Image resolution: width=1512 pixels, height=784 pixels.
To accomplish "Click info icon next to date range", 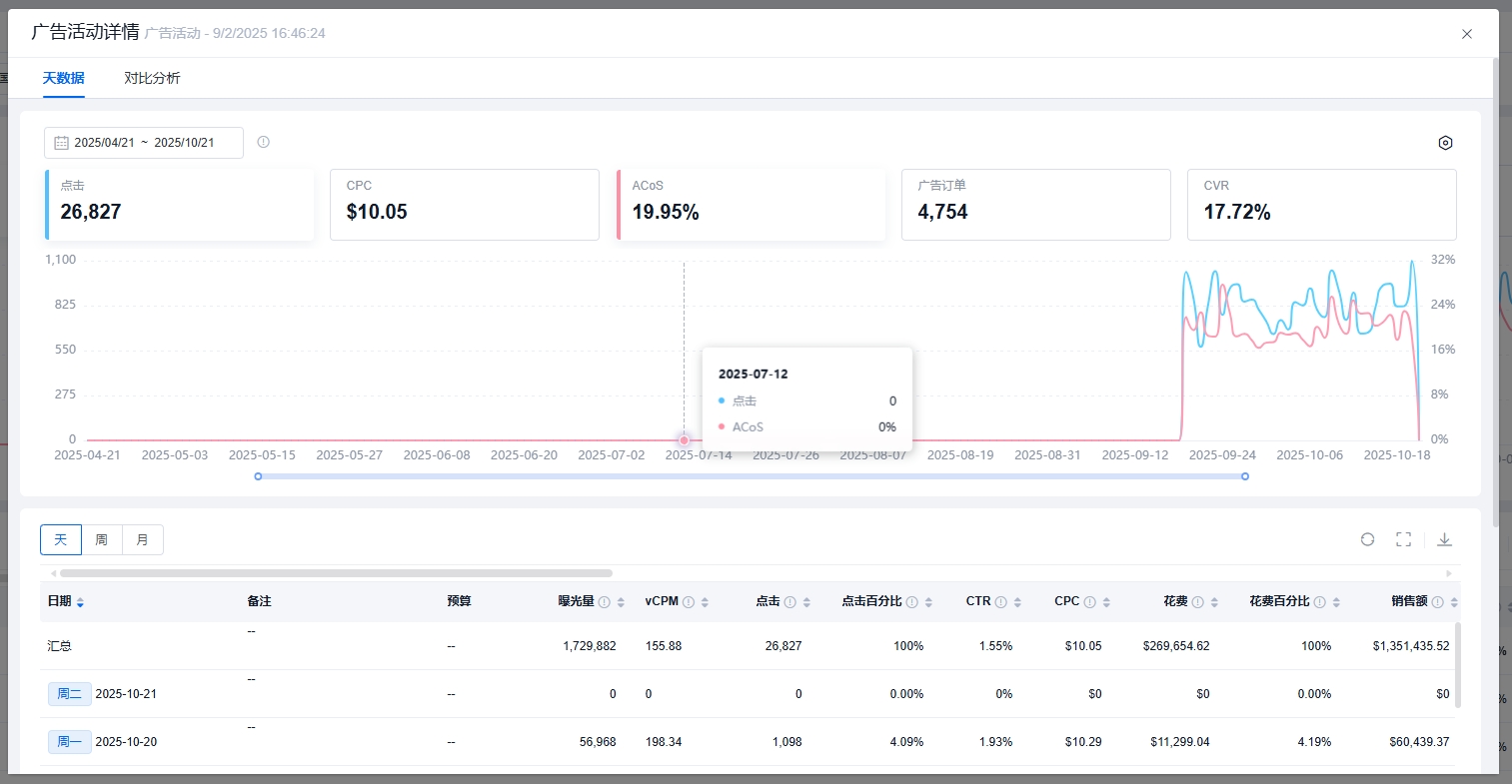I will [264, 142].
